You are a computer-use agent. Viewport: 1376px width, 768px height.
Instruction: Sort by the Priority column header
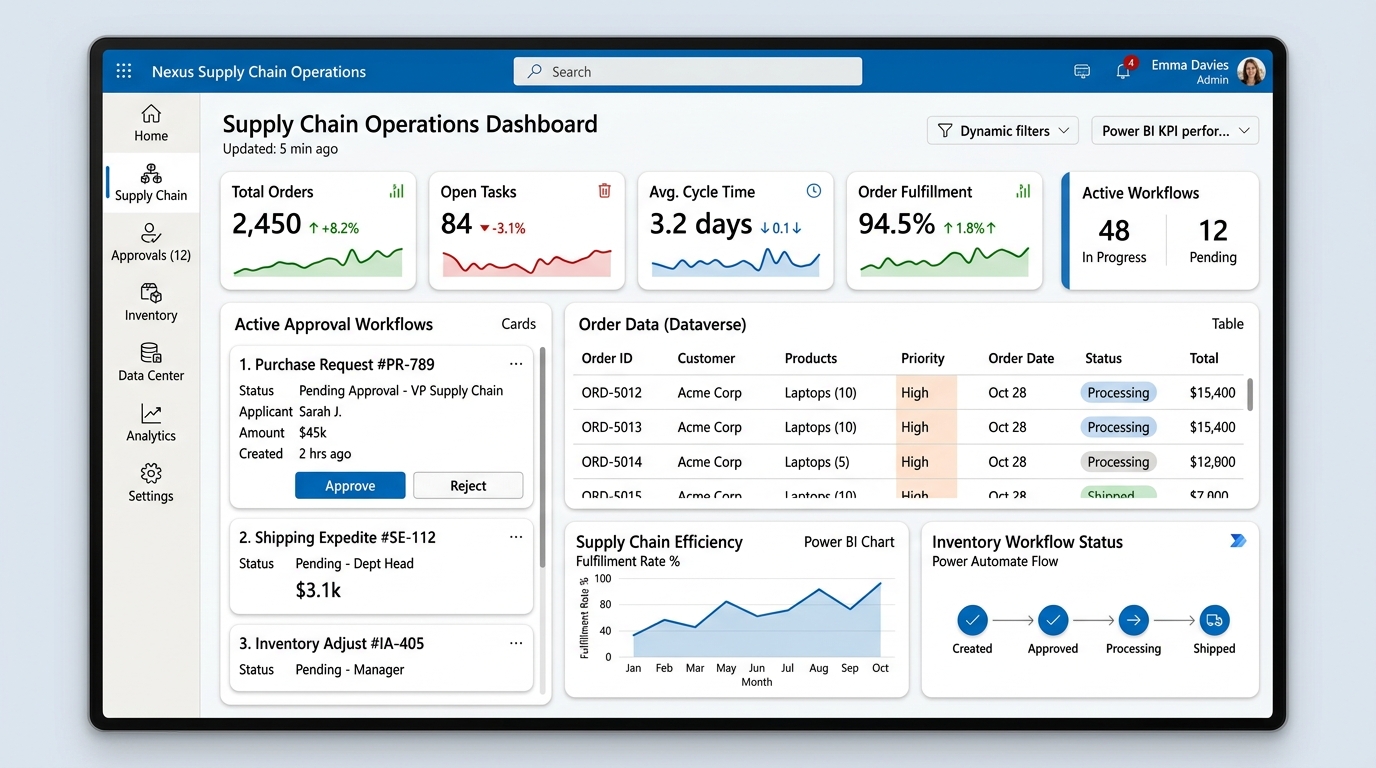click(923, 358)
